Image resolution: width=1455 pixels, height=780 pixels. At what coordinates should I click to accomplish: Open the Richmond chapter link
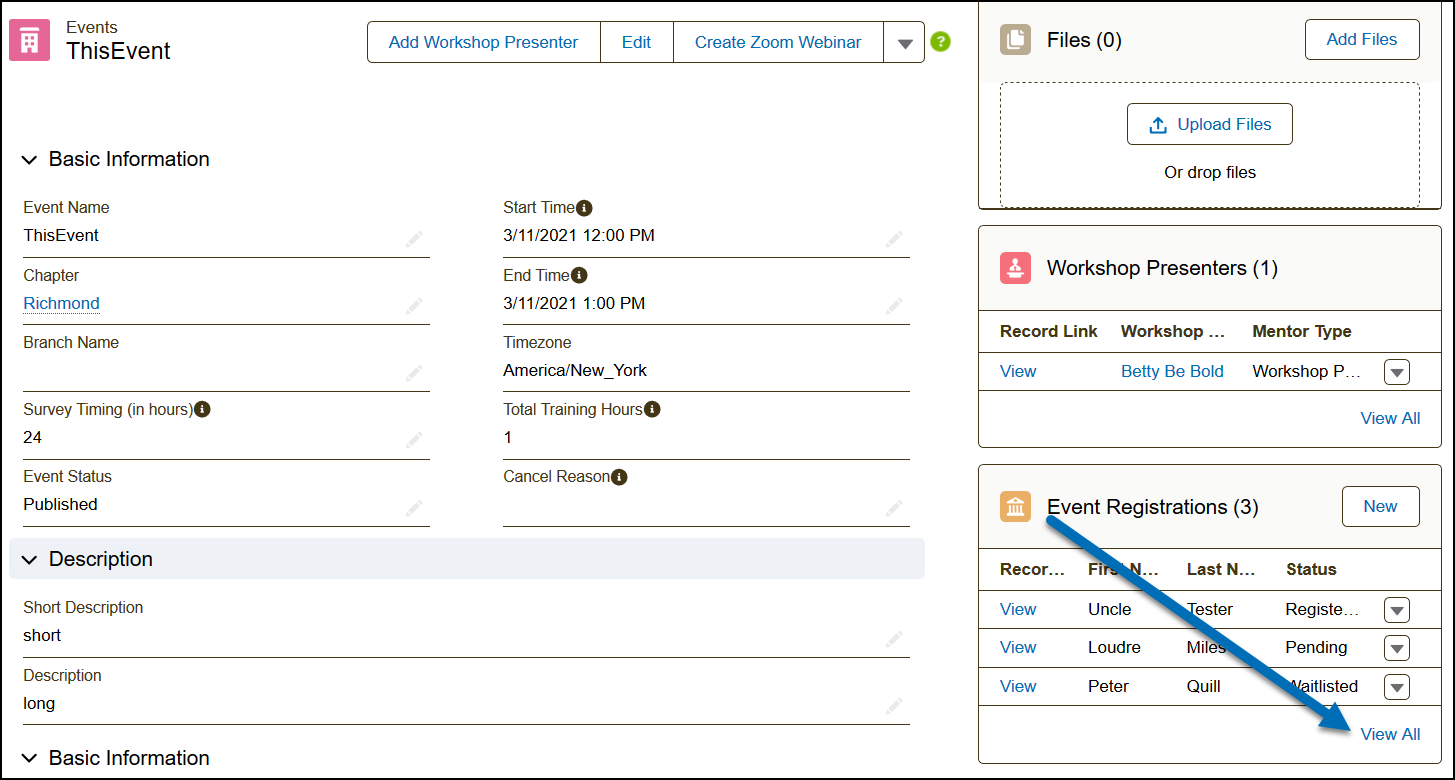pyautogui.click(x=61, y=303)
